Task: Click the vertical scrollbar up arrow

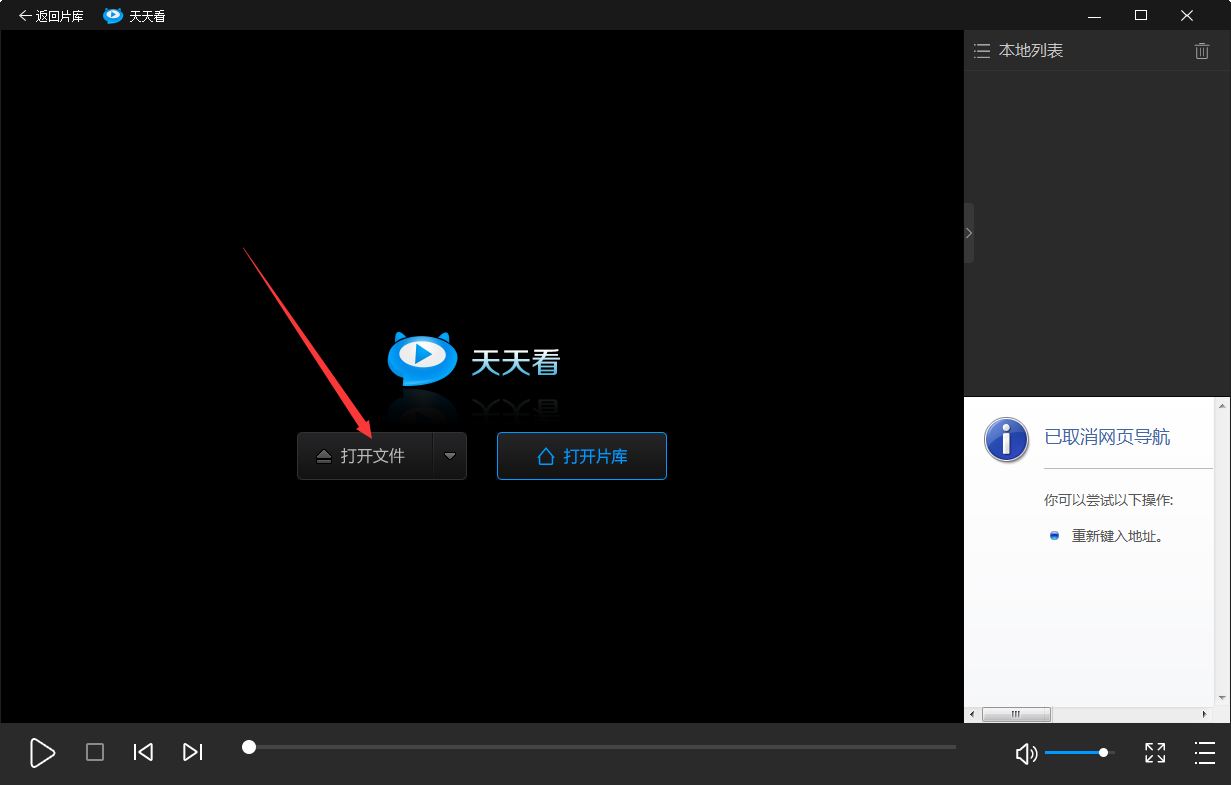Action: click(1221, 405)
